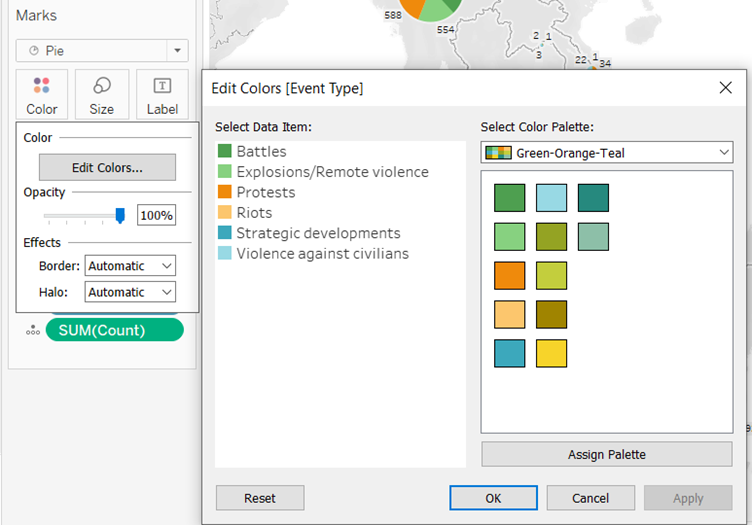752x525 pixels.
Task: Click the Assign Palette button
Action: pyautogui.click(x=607, y=454)
